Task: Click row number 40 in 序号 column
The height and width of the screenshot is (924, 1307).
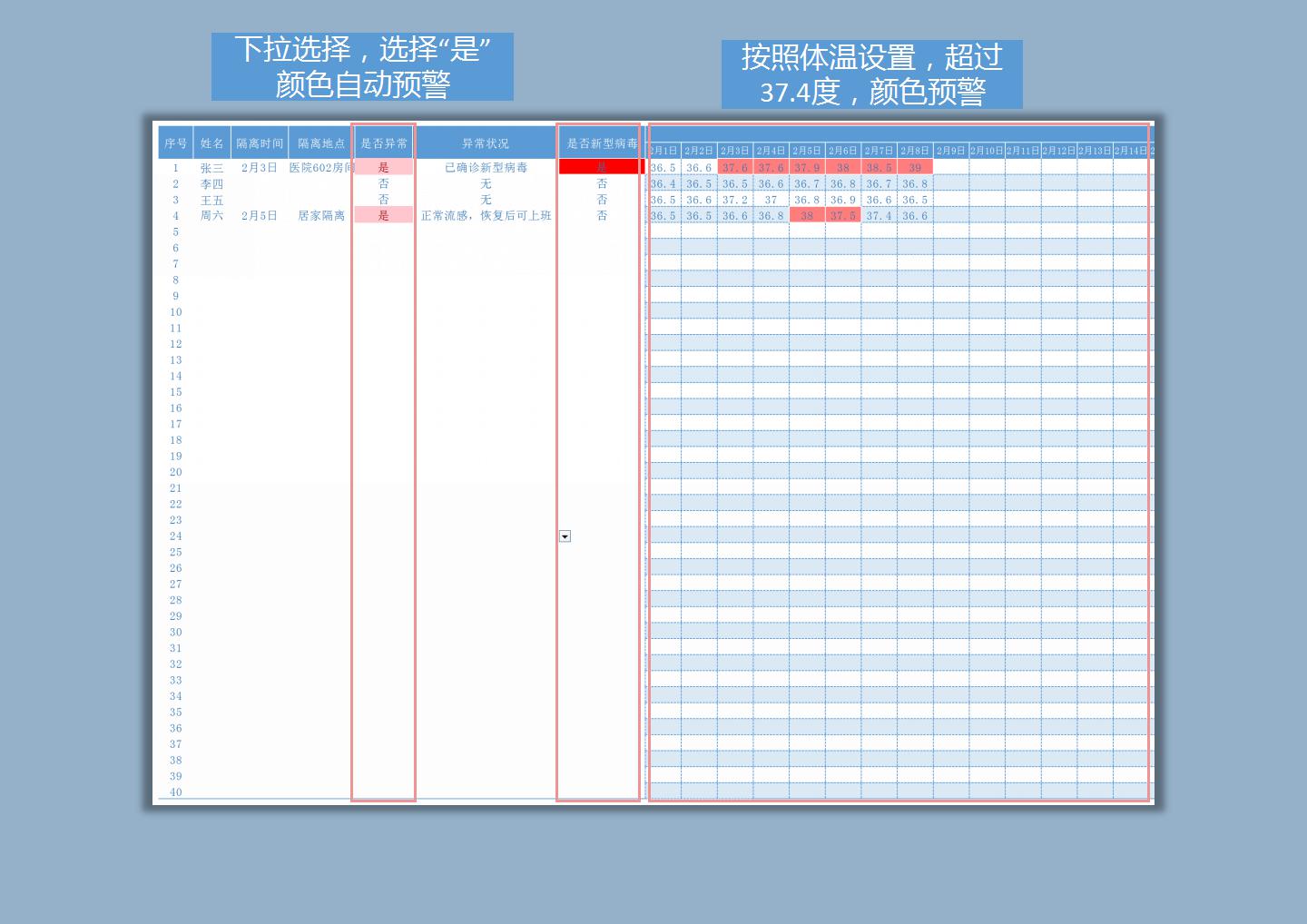Action: [175, 792]
